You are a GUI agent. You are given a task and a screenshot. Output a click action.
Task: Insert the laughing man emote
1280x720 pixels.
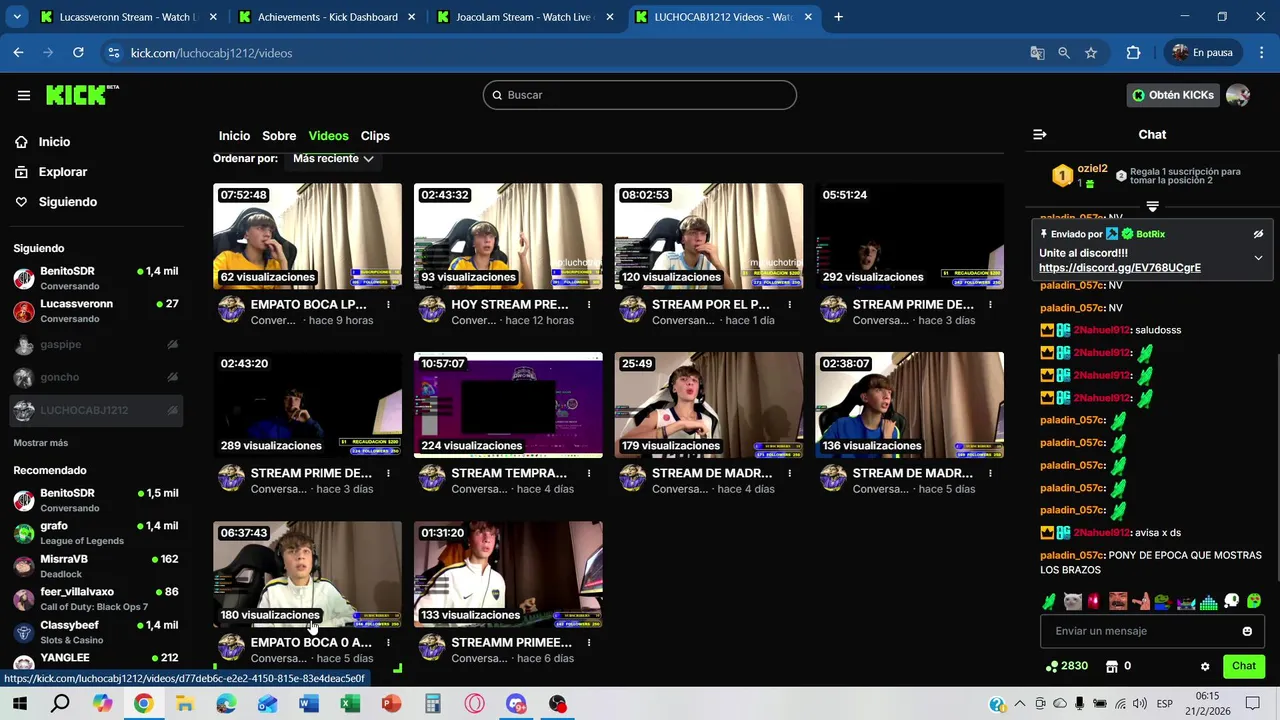[x=1118, y=601]
